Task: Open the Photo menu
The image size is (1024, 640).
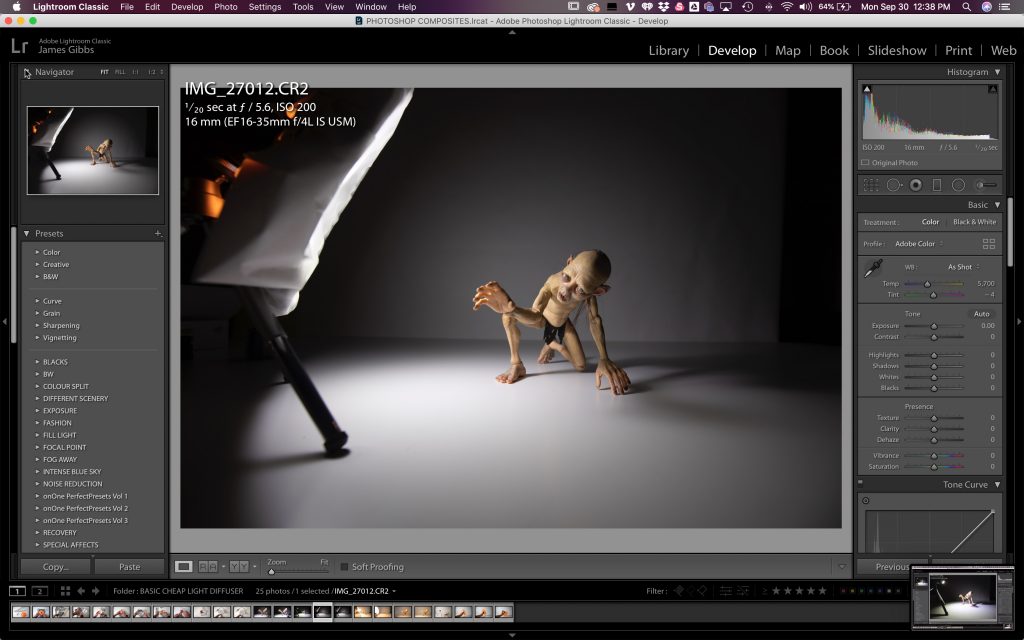Action: click(226, 7)
